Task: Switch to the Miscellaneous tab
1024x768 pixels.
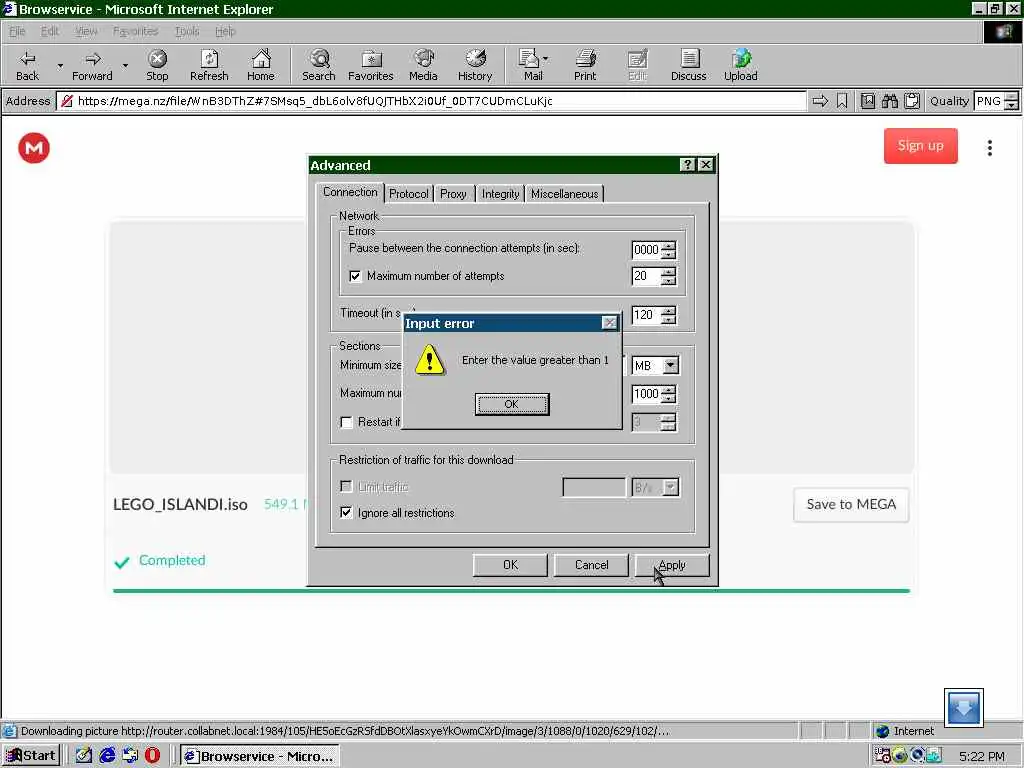Action: click(x=564, y=194)
